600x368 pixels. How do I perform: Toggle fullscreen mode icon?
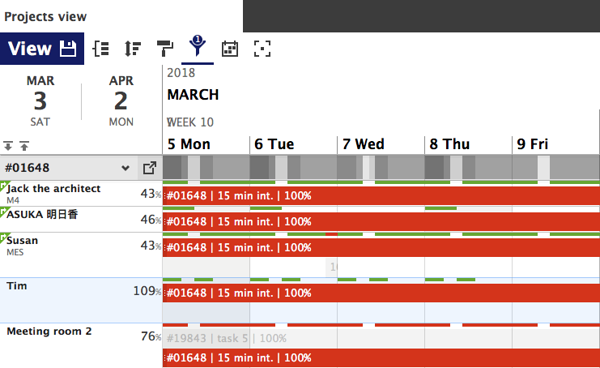262,49
